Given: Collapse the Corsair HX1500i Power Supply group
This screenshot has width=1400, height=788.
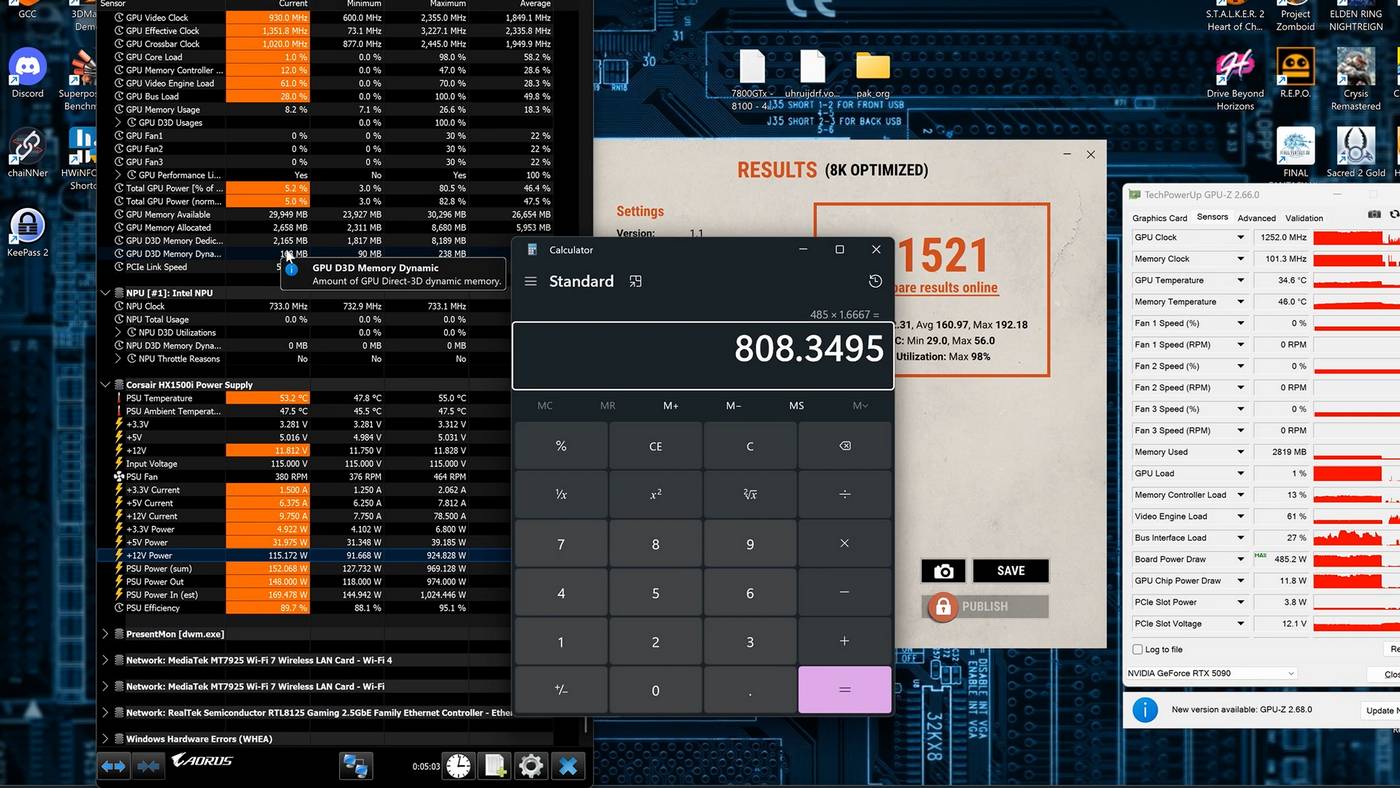Looking at the screenshot, I should [106, 385].
